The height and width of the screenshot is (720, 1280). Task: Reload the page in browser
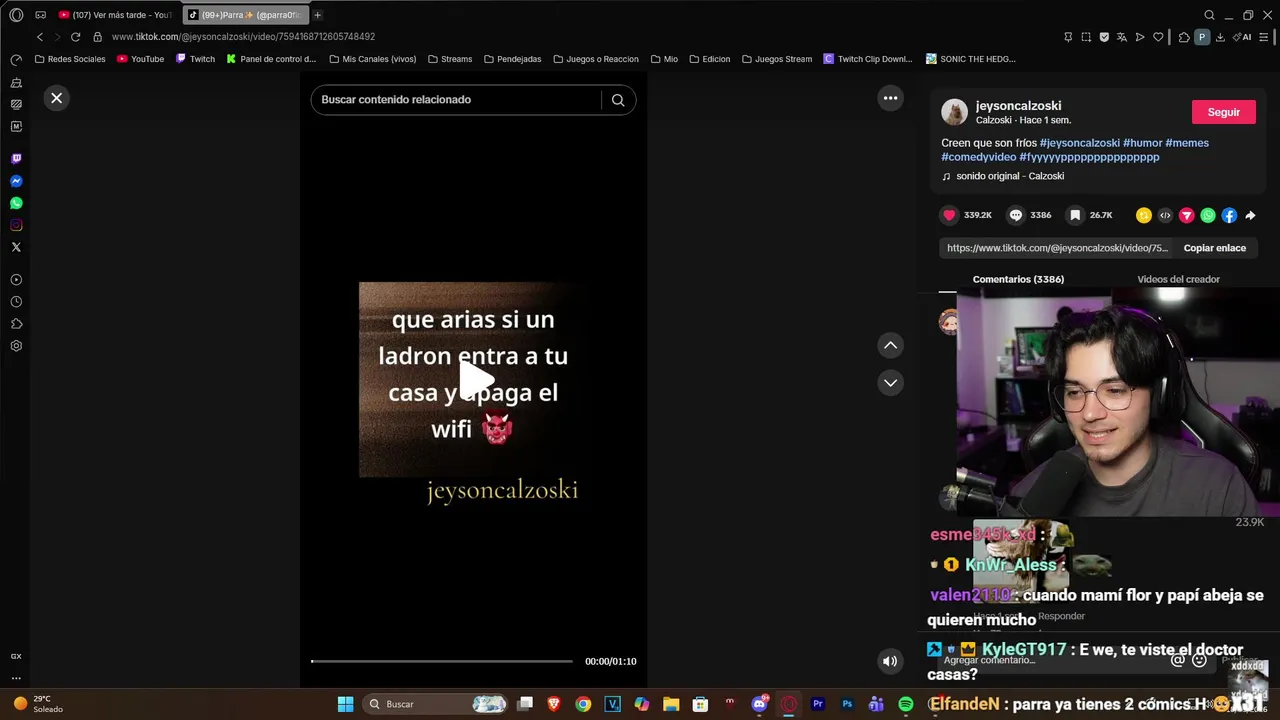[x=75, y=37]
